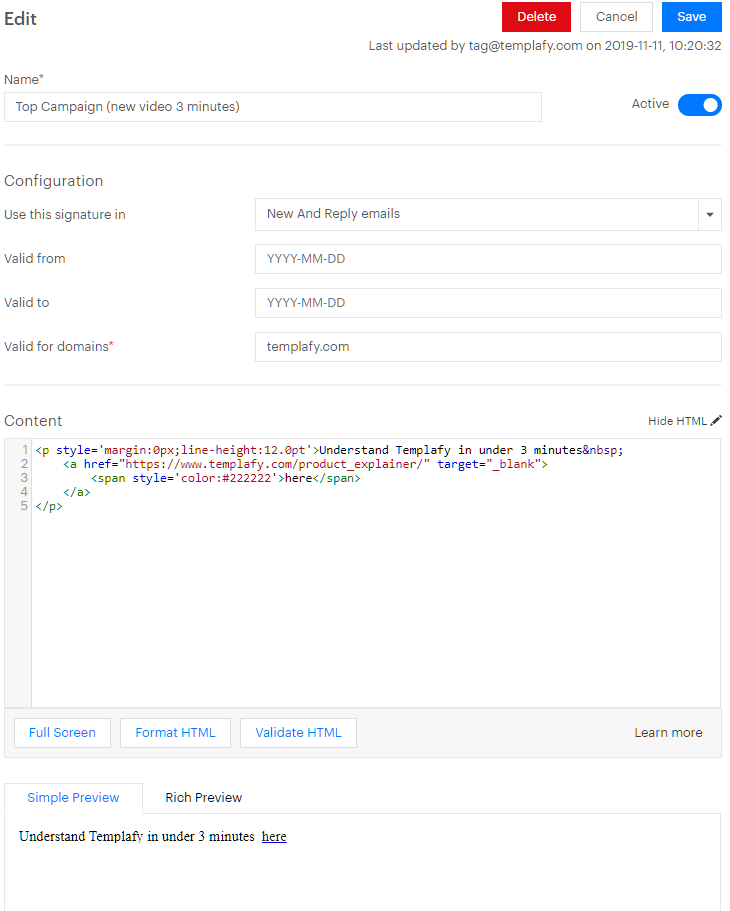The width and height of the screenshot is (730, 911).
Task: Format the HTML code
Action: point(175,732)
